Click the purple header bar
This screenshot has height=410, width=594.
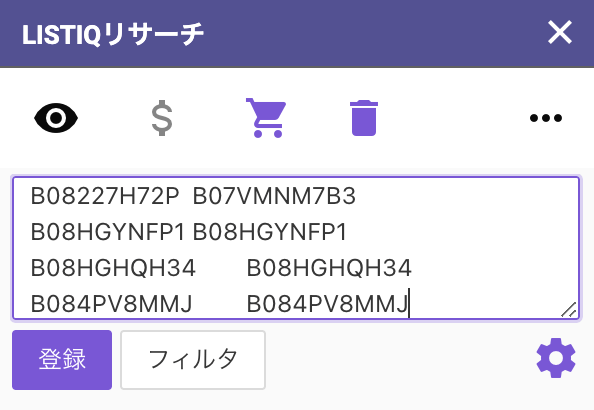tap(297, 34)
